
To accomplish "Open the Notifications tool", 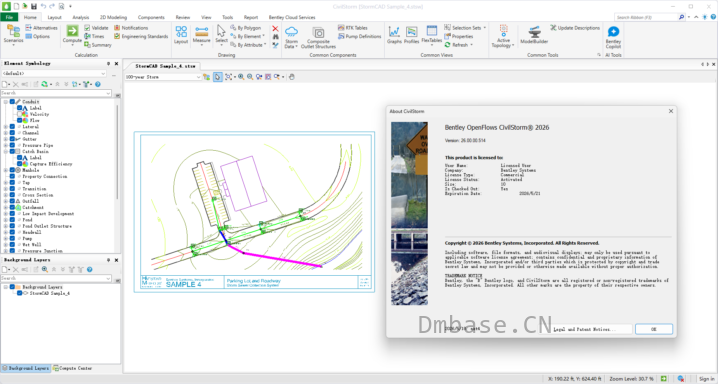I will (131, 28).
